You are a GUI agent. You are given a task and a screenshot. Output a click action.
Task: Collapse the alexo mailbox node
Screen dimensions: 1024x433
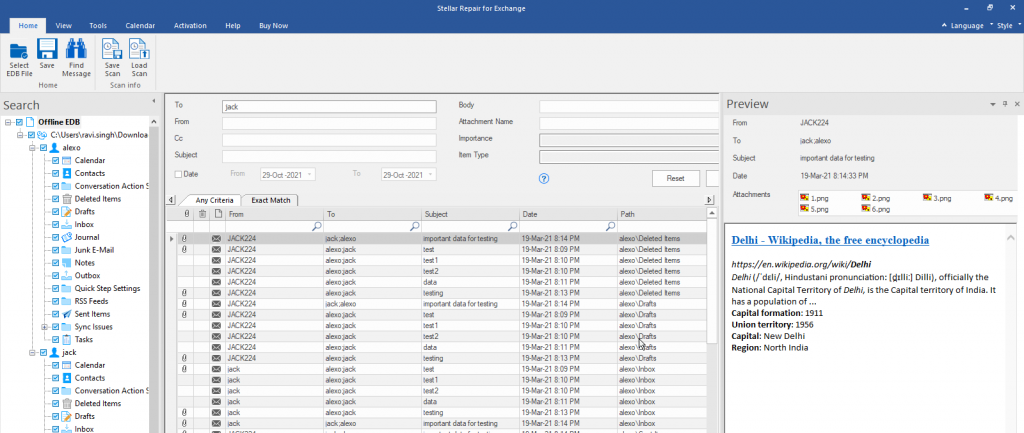click(33, 148)
